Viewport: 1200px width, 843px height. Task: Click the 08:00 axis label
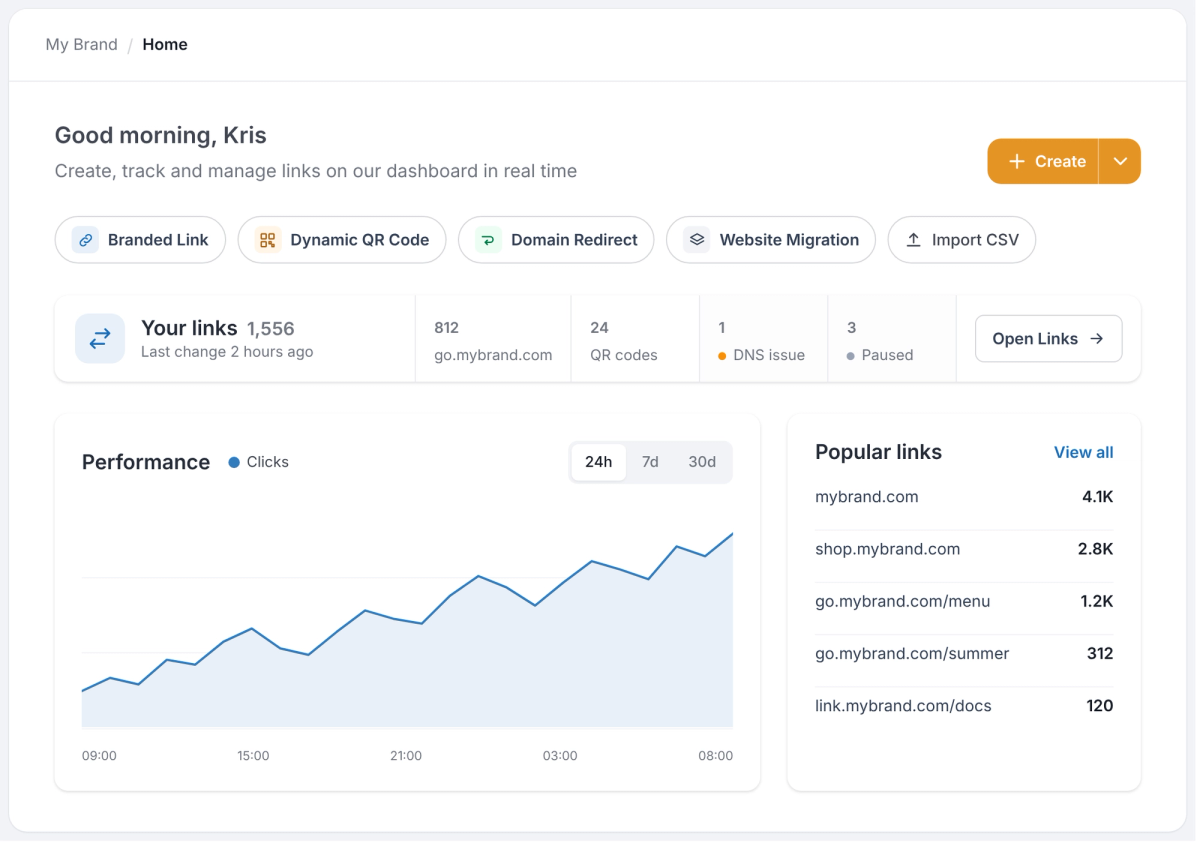click(x=716, y=756)
